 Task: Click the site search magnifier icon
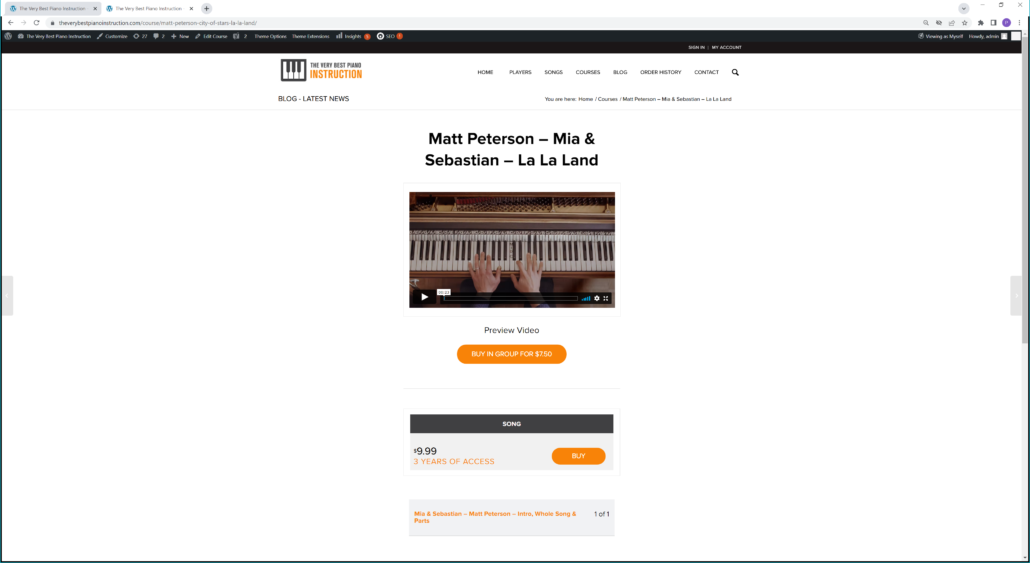click(735, 72)
